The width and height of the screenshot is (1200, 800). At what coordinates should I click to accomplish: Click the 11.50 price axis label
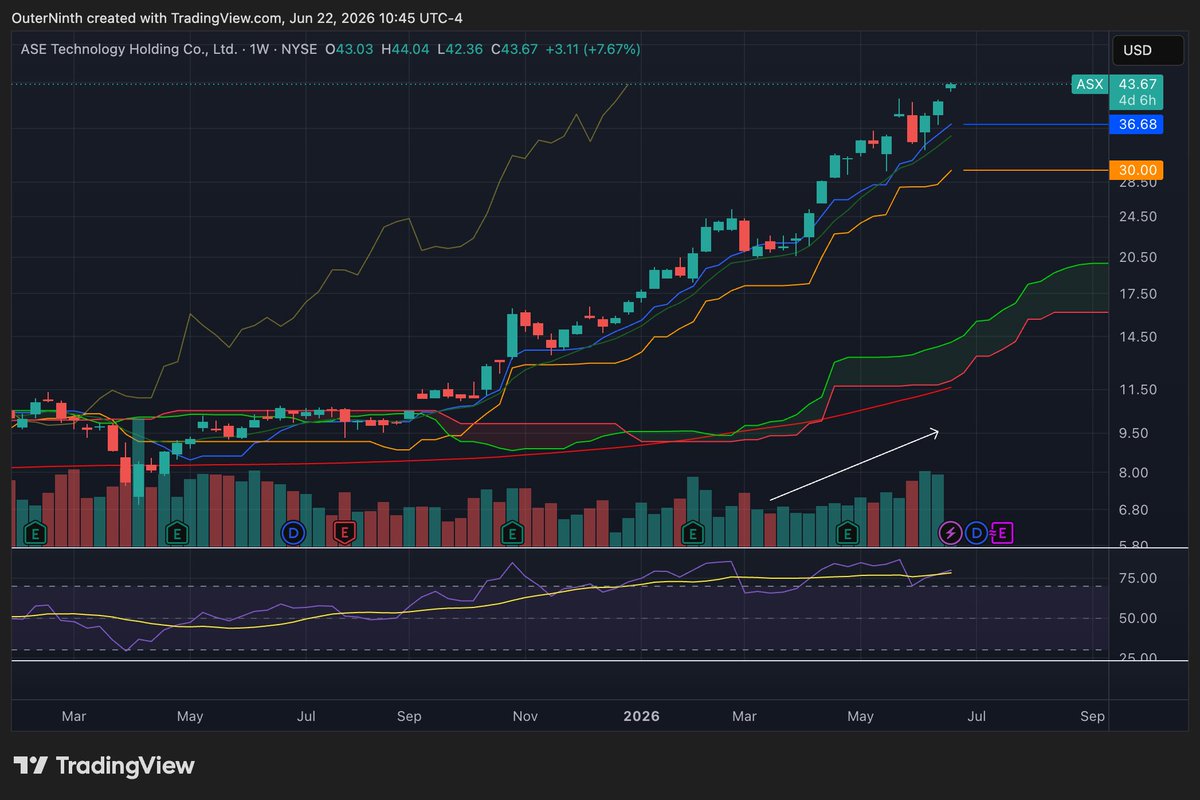pos(1138,390)
